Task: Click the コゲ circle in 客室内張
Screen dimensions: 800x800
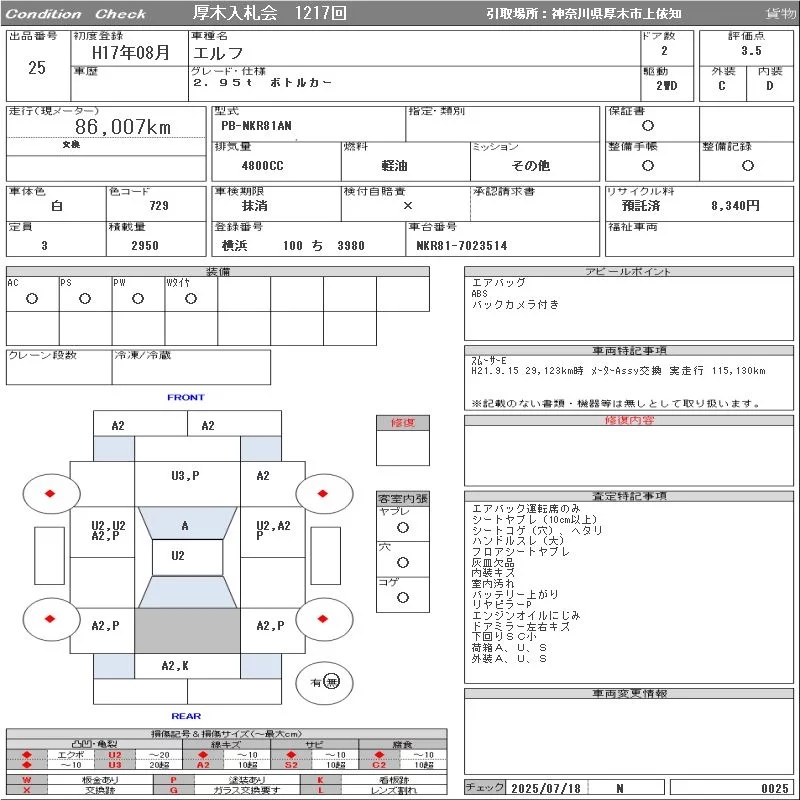Action: [403, 597]
